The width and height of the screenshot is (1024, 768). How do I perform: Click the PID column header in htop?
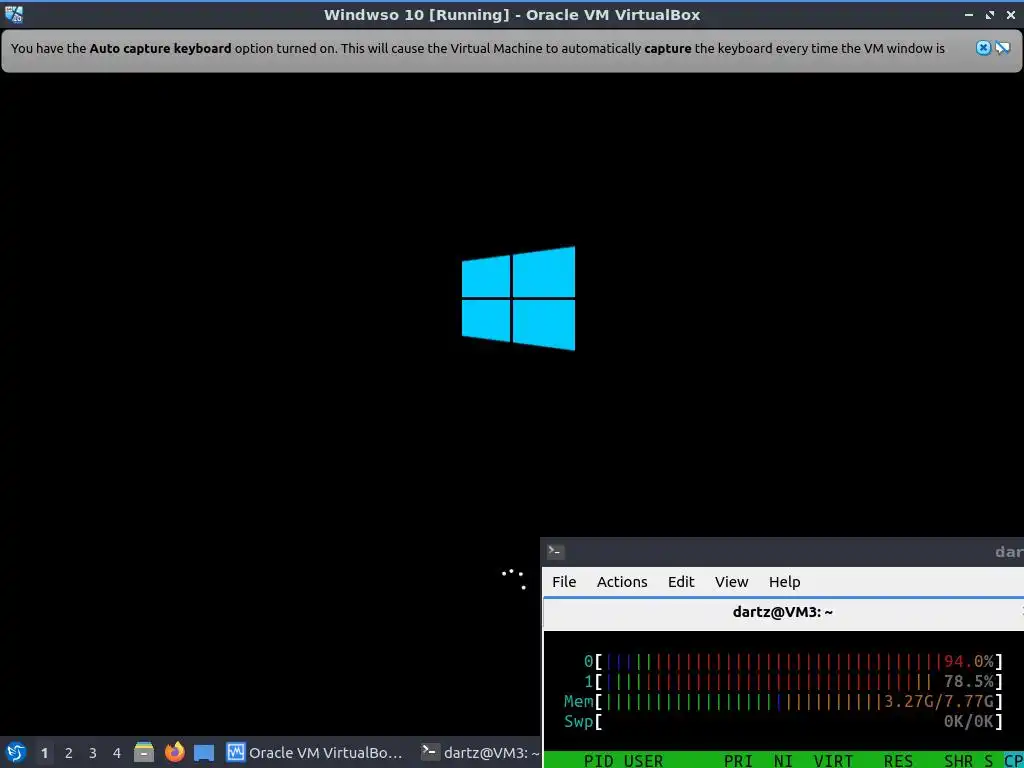pyautogui.click(x=598, y=761)
